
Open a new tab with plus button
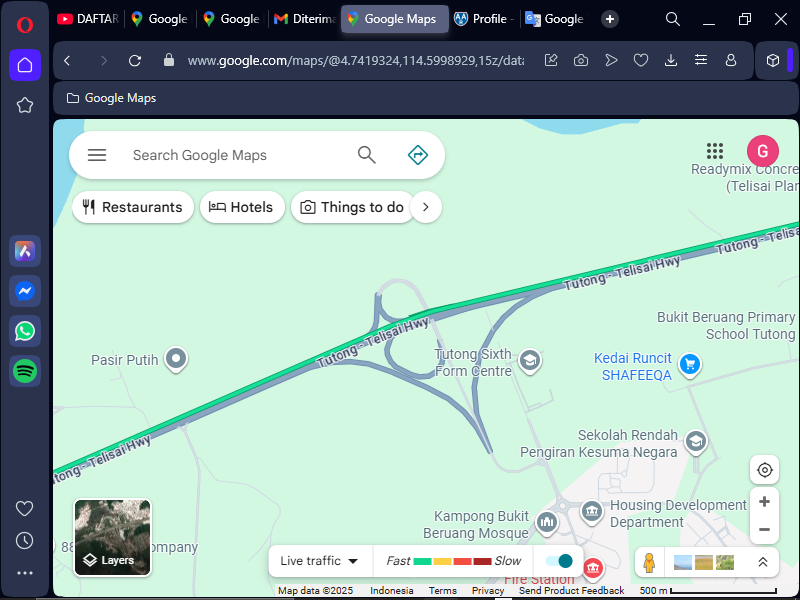click(x=610, y=19)
